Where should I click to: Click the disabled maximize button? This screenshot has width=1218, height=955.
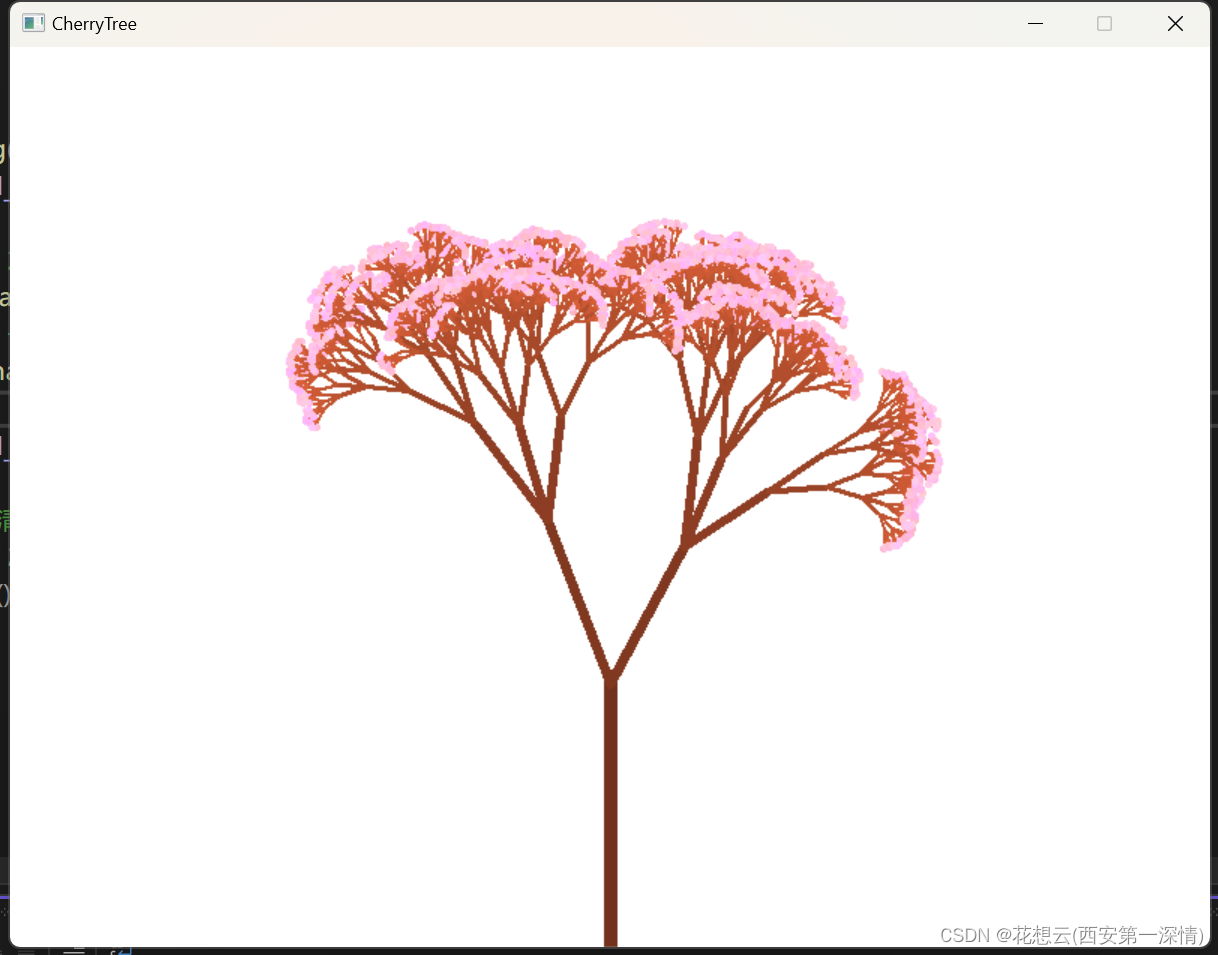pyautogui.click(x=1104, y=23)
